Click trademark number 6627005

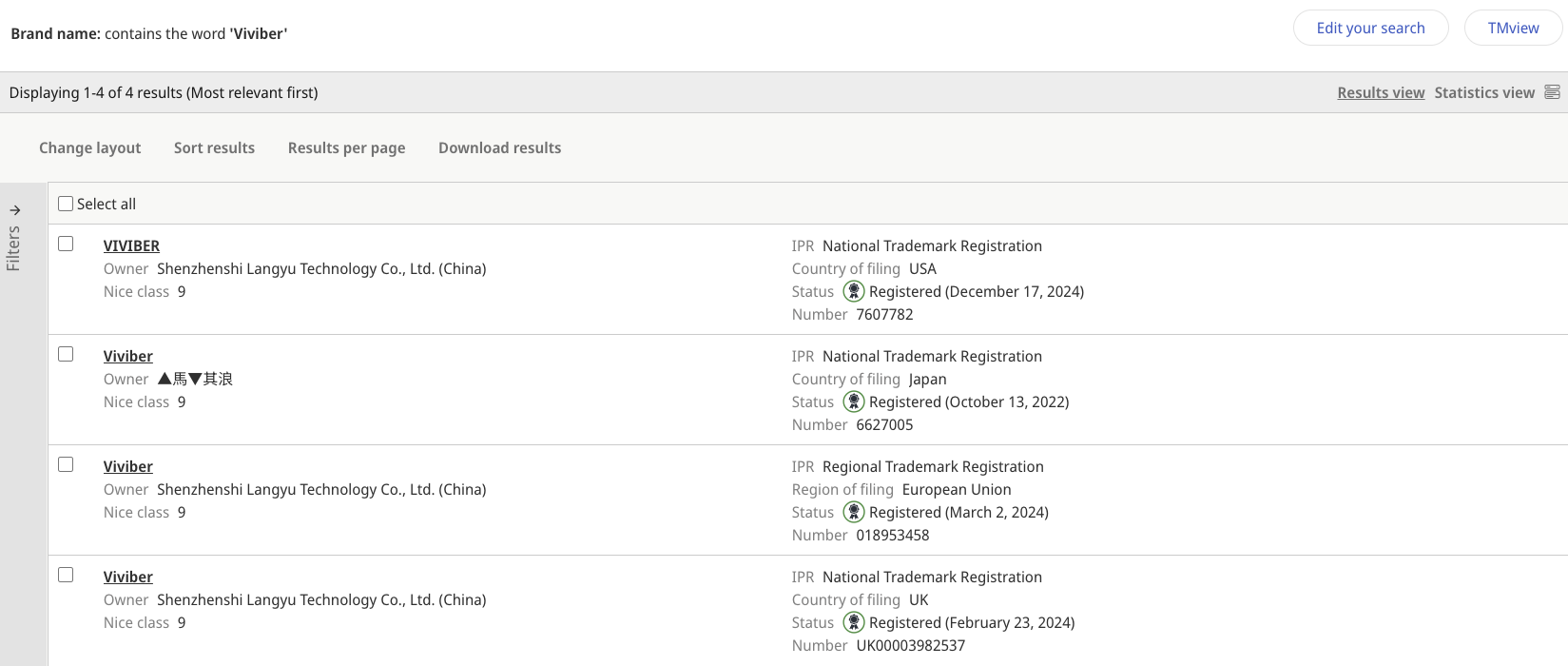tap(884, 424)
